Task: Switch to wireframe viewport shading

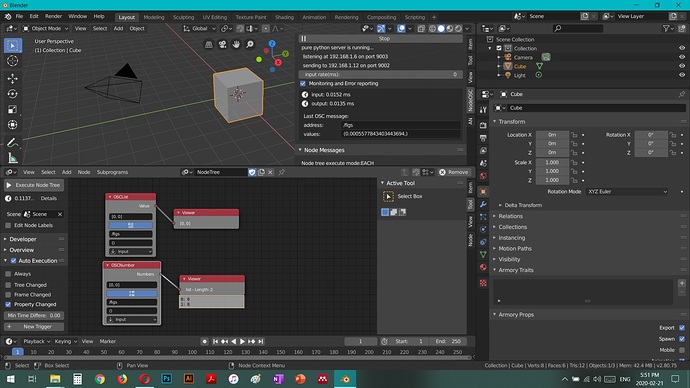Action: 433,29
